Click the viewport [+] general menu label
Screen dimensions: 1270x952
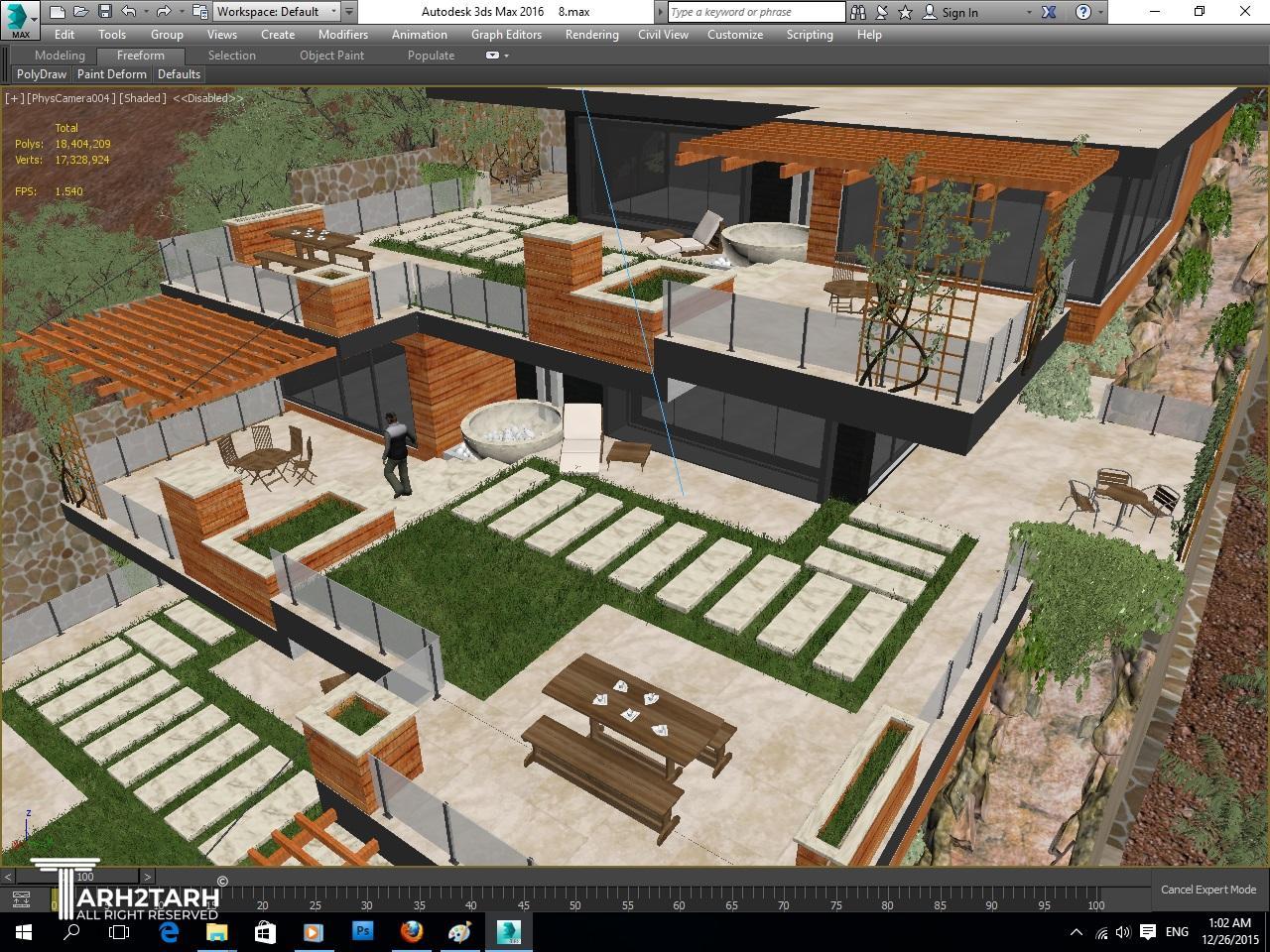pos(14,98)
